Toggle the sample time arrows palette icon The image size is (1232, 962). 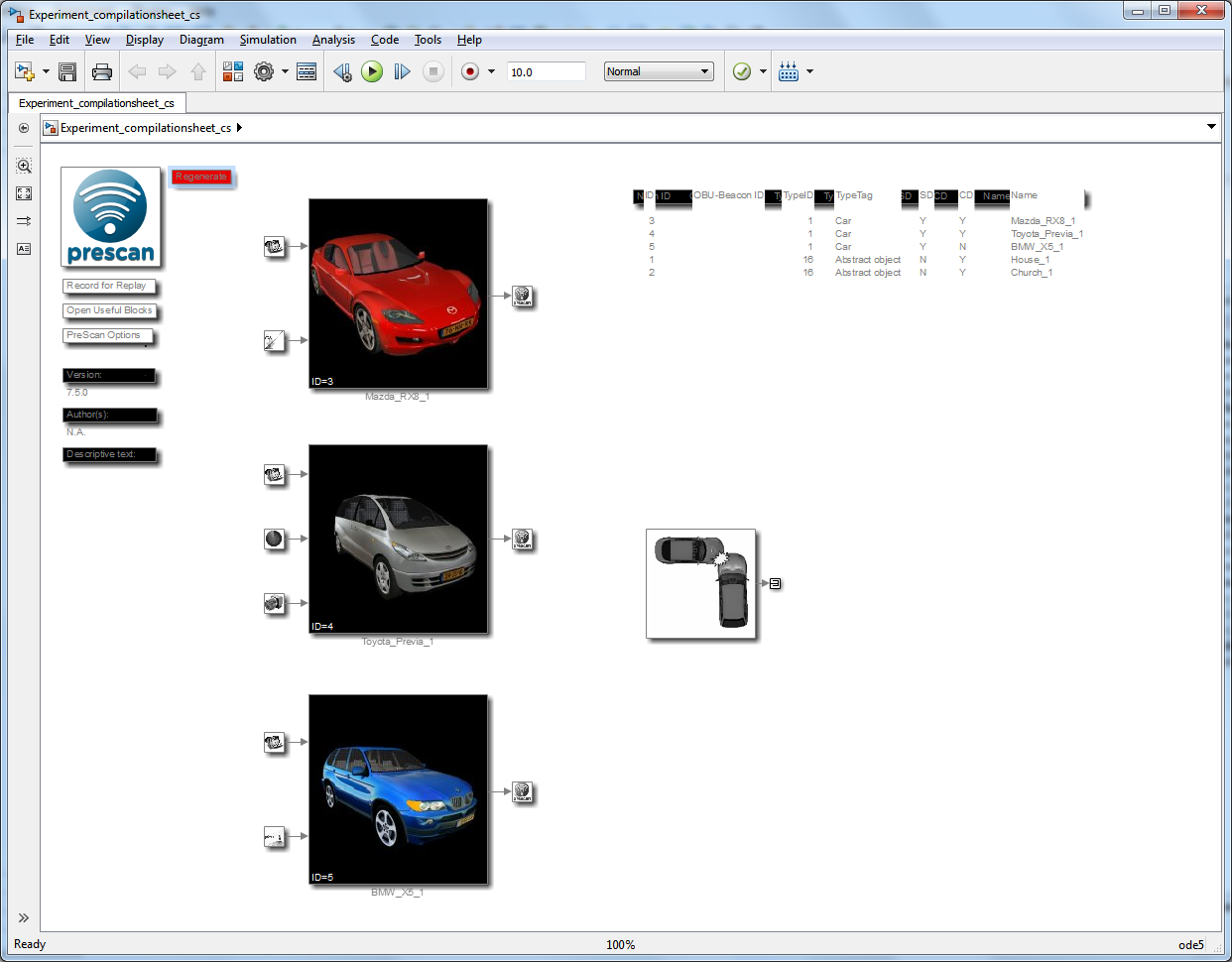click(24, 221)
